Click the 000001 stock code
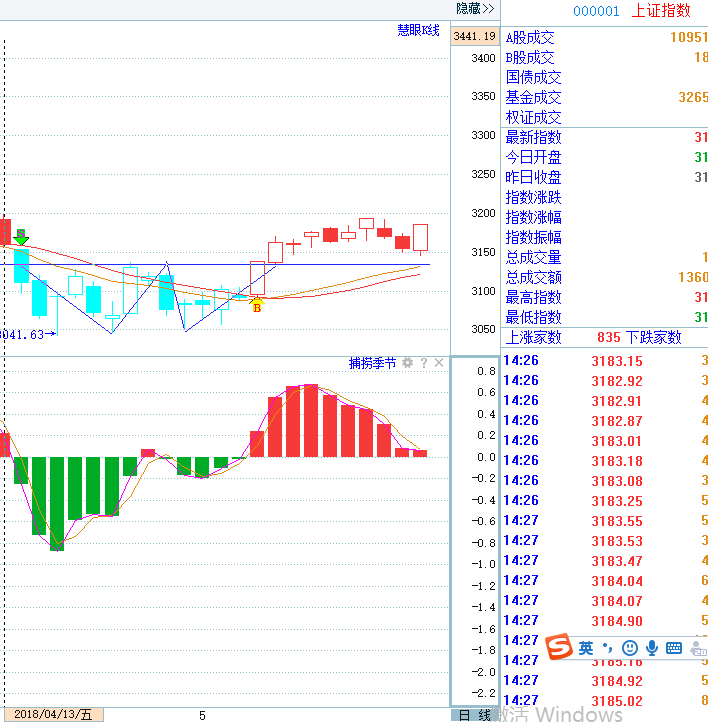The image size is (708, 722). [x=597, y=11]
